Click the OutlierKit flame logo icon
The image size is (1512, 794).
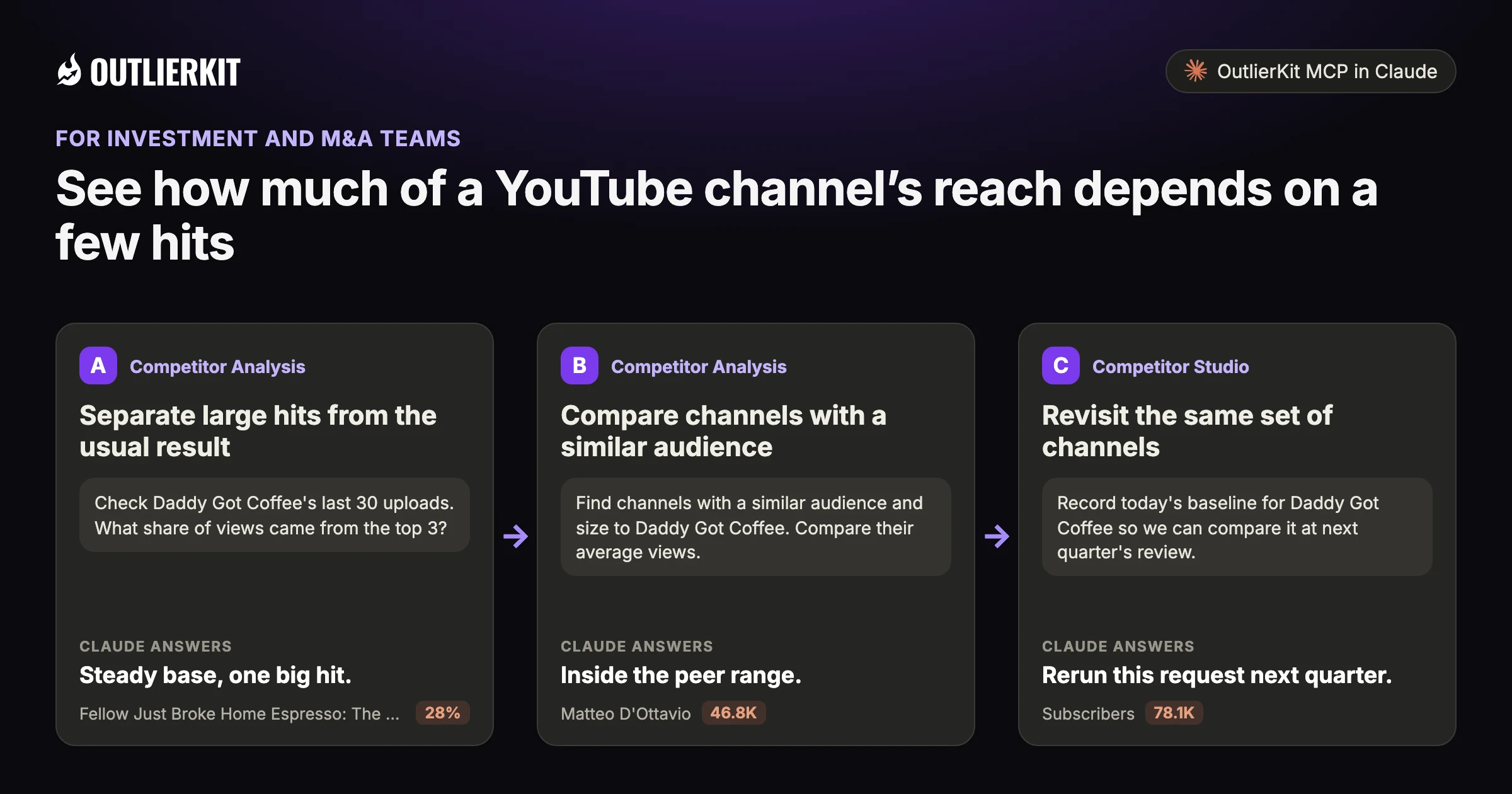tap(69, 70)
